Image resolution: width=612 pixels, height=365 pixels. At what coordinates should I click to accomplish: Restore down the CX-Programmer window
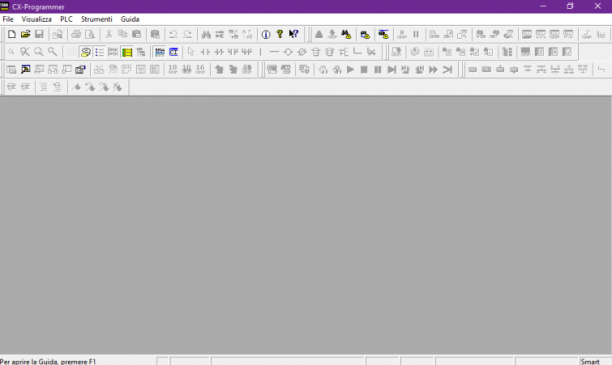[x=570, y=6]
